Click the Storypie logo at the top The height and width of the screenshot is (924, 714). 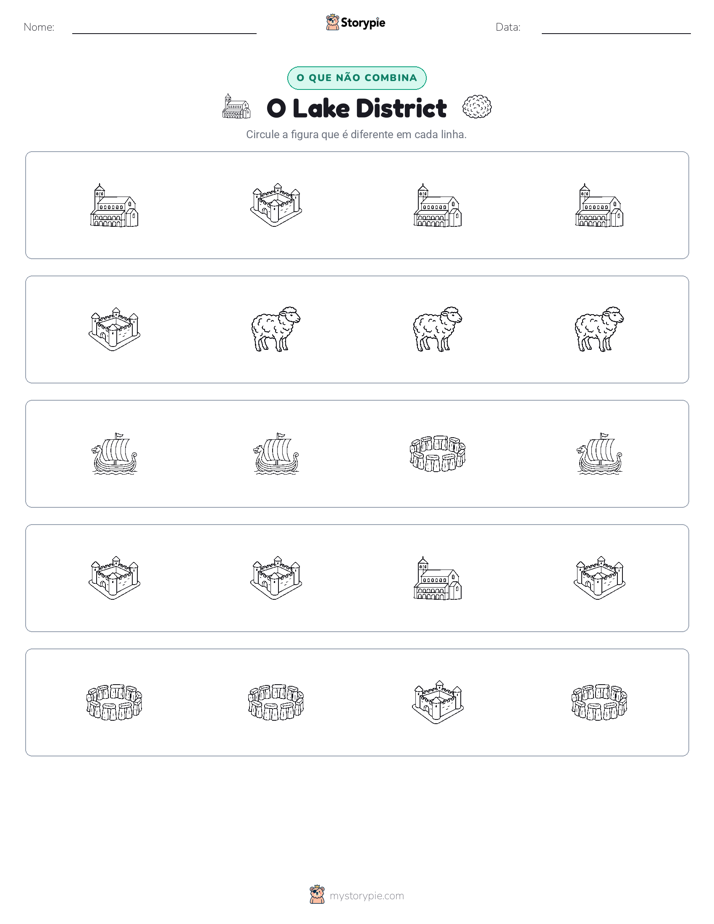355,22
